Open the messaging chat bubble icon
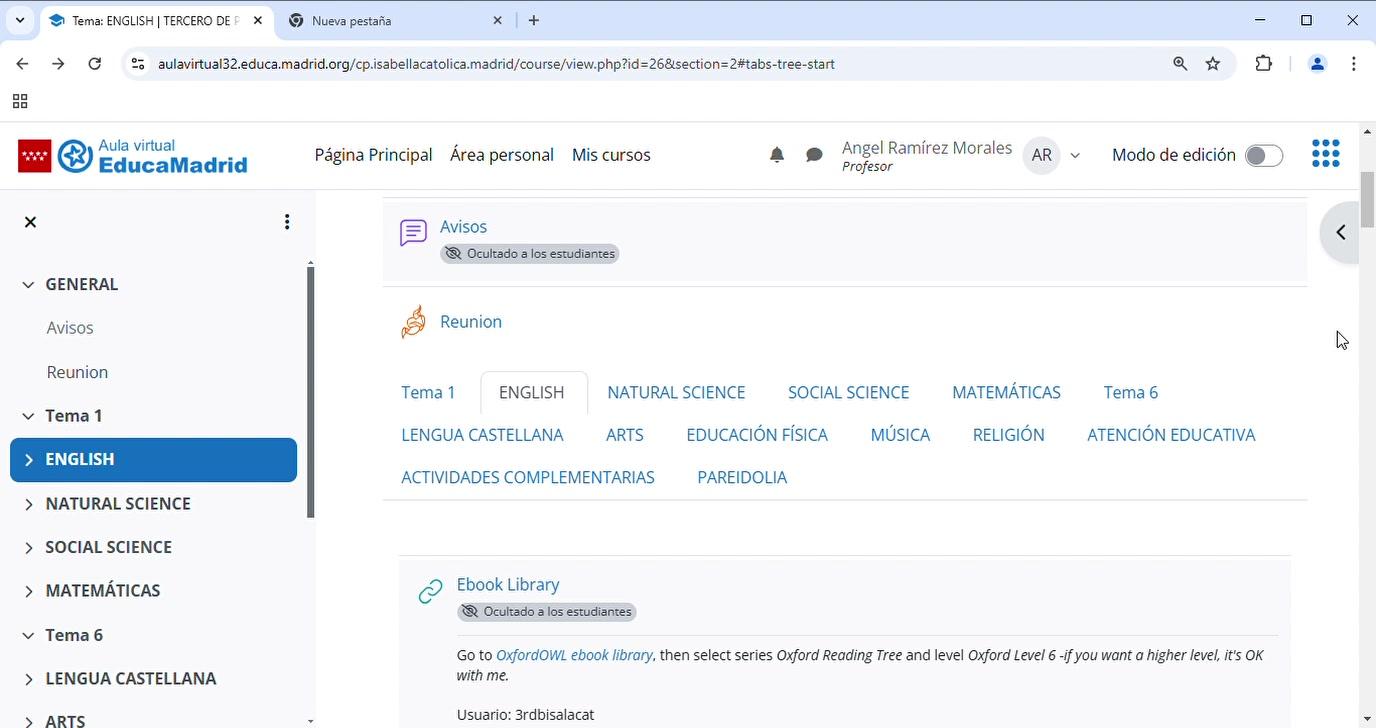This screenshot has height=728, width=1376. click(x=815, y=155)
